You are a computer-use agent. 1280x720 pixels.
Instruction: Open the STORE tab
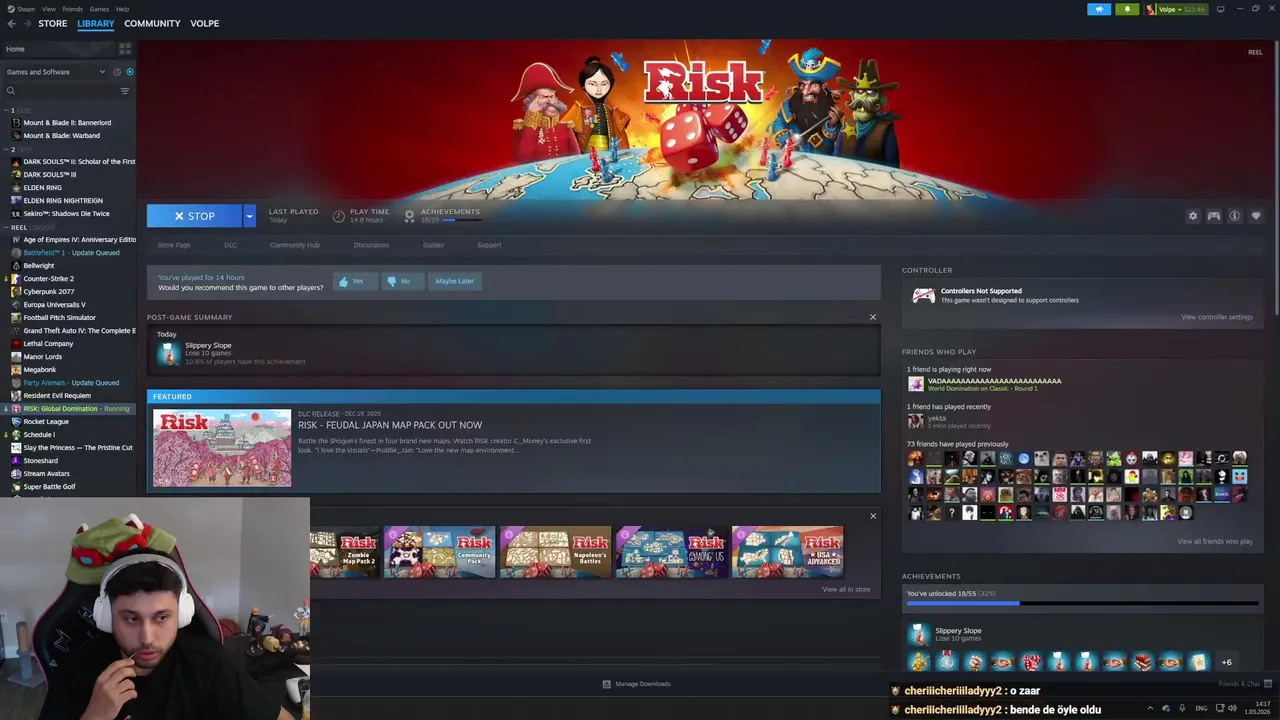point(52,23)
